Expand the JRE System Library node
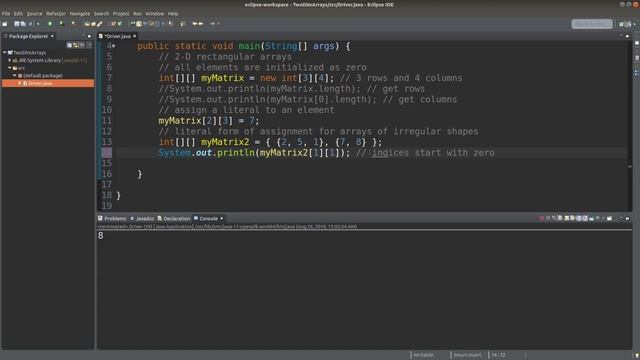This screenshot has width=640, height=360. click(x=10, y=60)
